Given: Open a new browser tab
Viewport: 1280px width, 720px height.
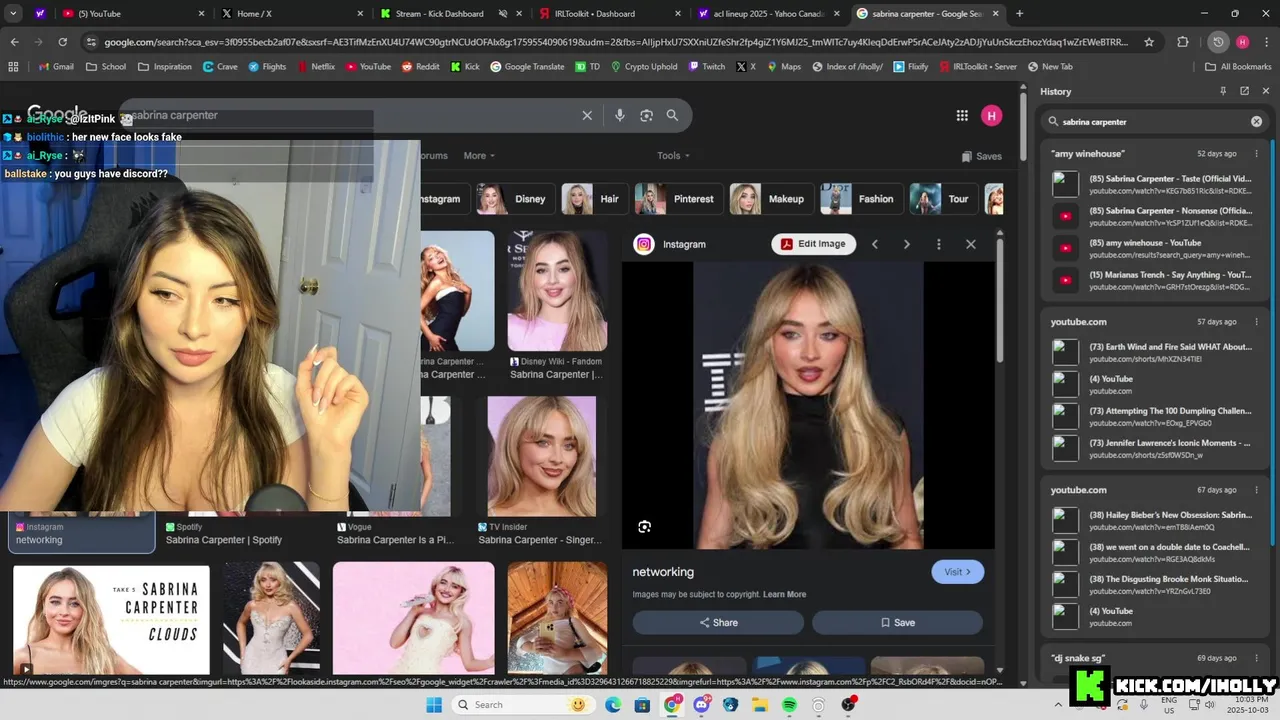Looking at the screenshot, I should tap(1019, 14).
